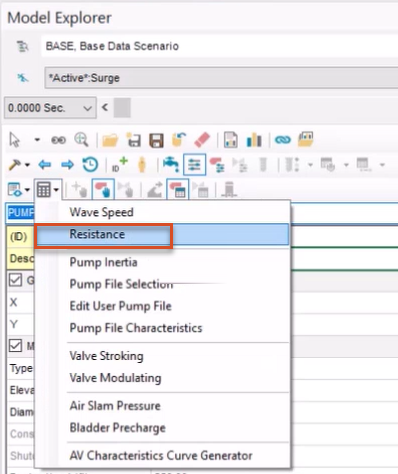Choose AV Characteristics Curve Generator
398x474 pixels.
[x=162, y=455]
